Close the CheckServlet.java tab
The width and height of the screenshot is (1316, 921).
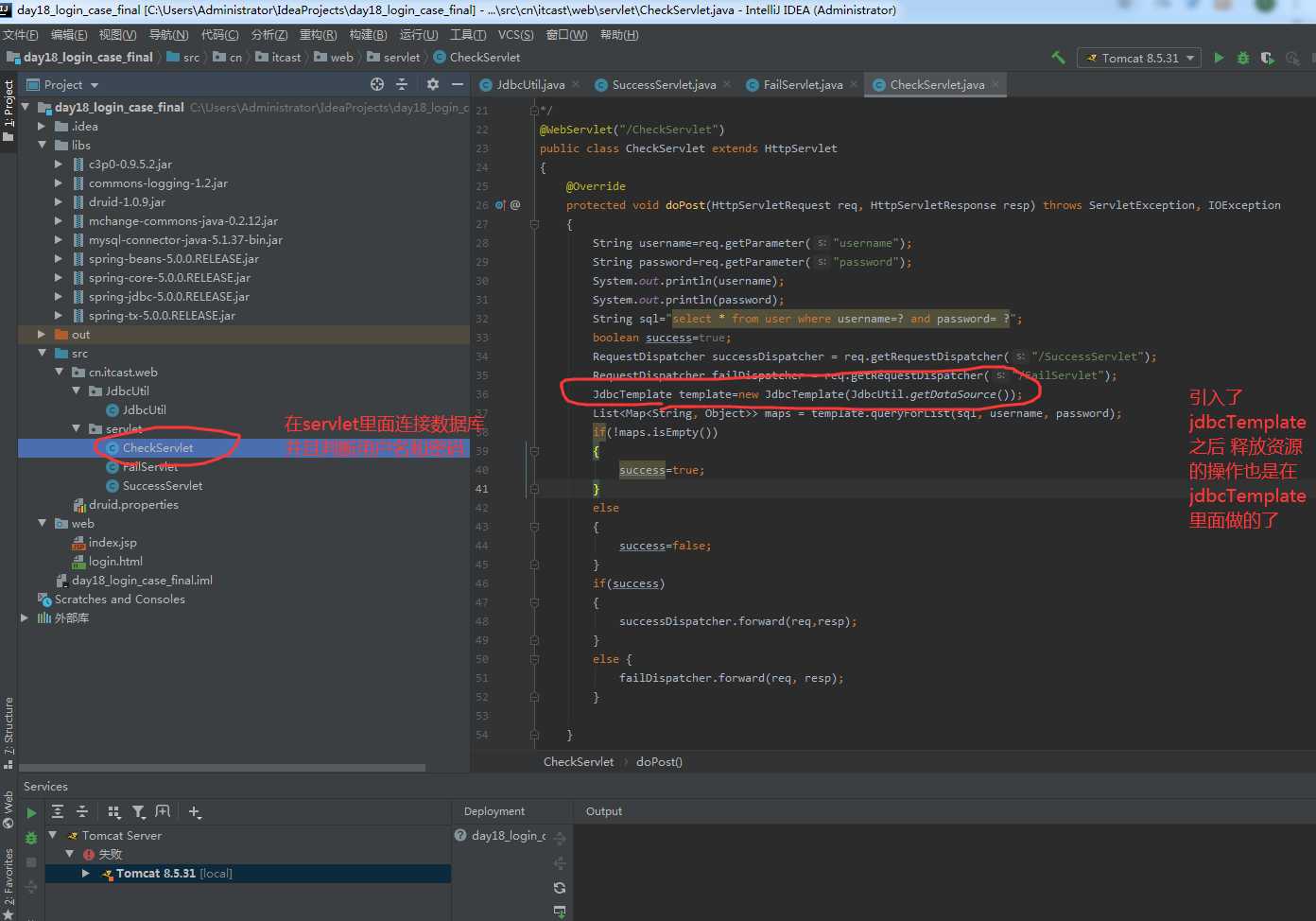tap(996, 84)
